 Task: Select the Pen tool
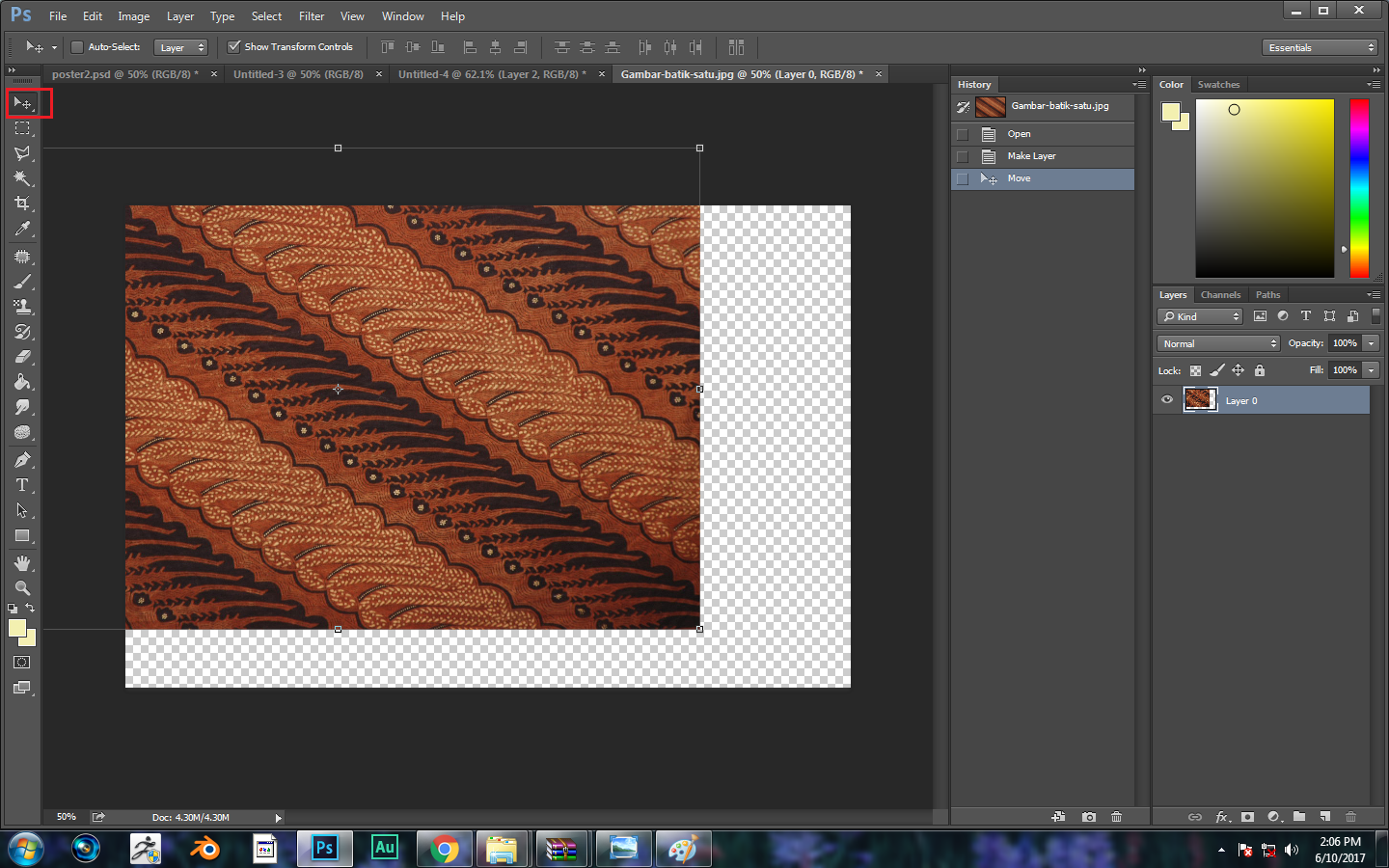coord(21,460)
